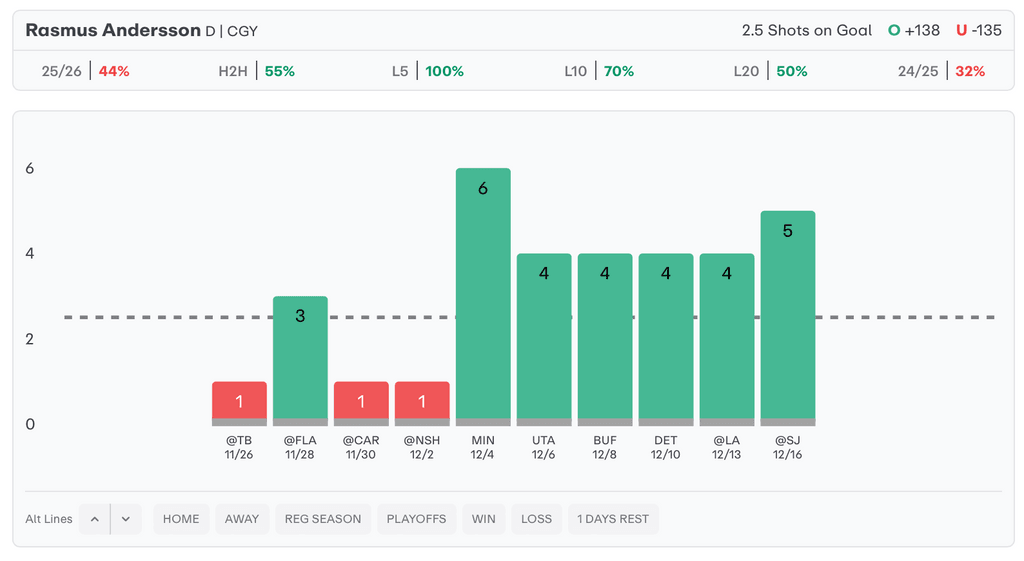This screenshot has width=1024, height=561.
Task: Click the Alt Lines up arrow
Action: [x=94, y=519]
